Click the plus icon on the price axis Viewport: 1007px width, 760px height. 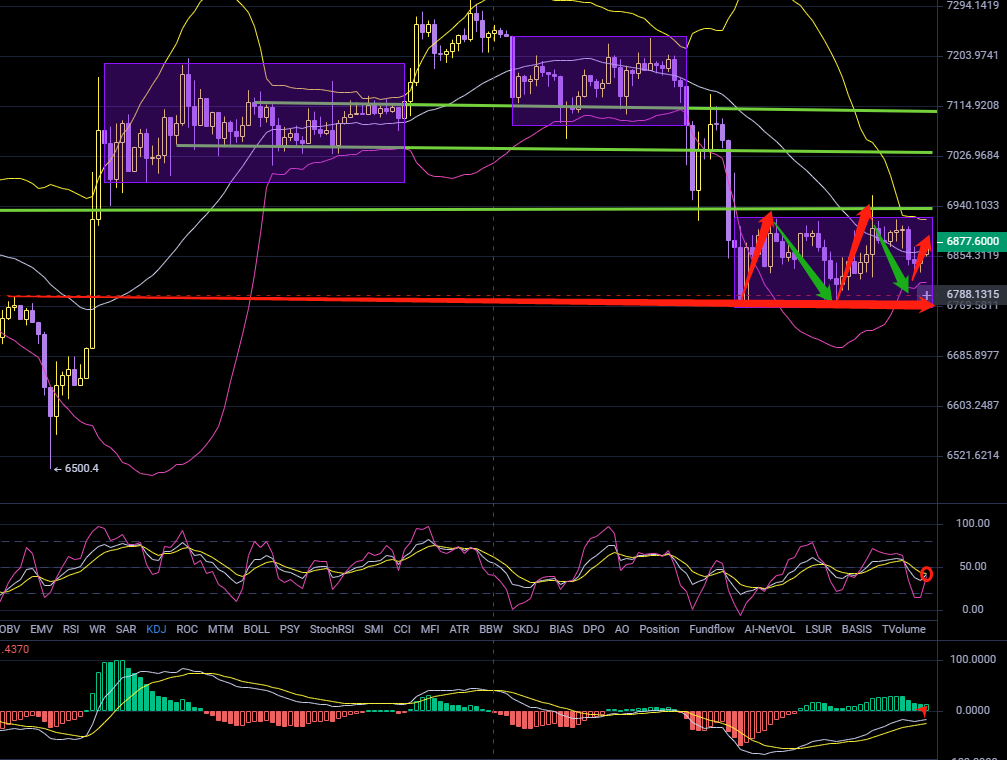pyautogui.click(x=927, y=295)
